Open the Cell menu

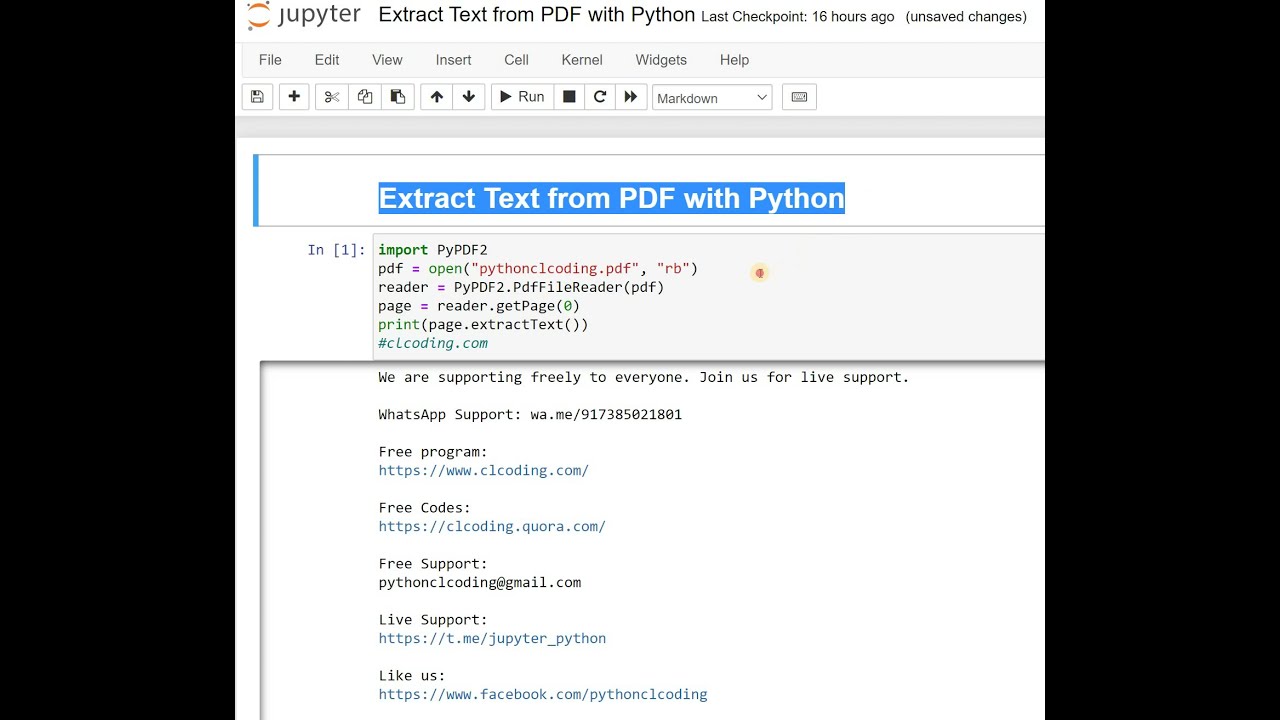point(516,60)
